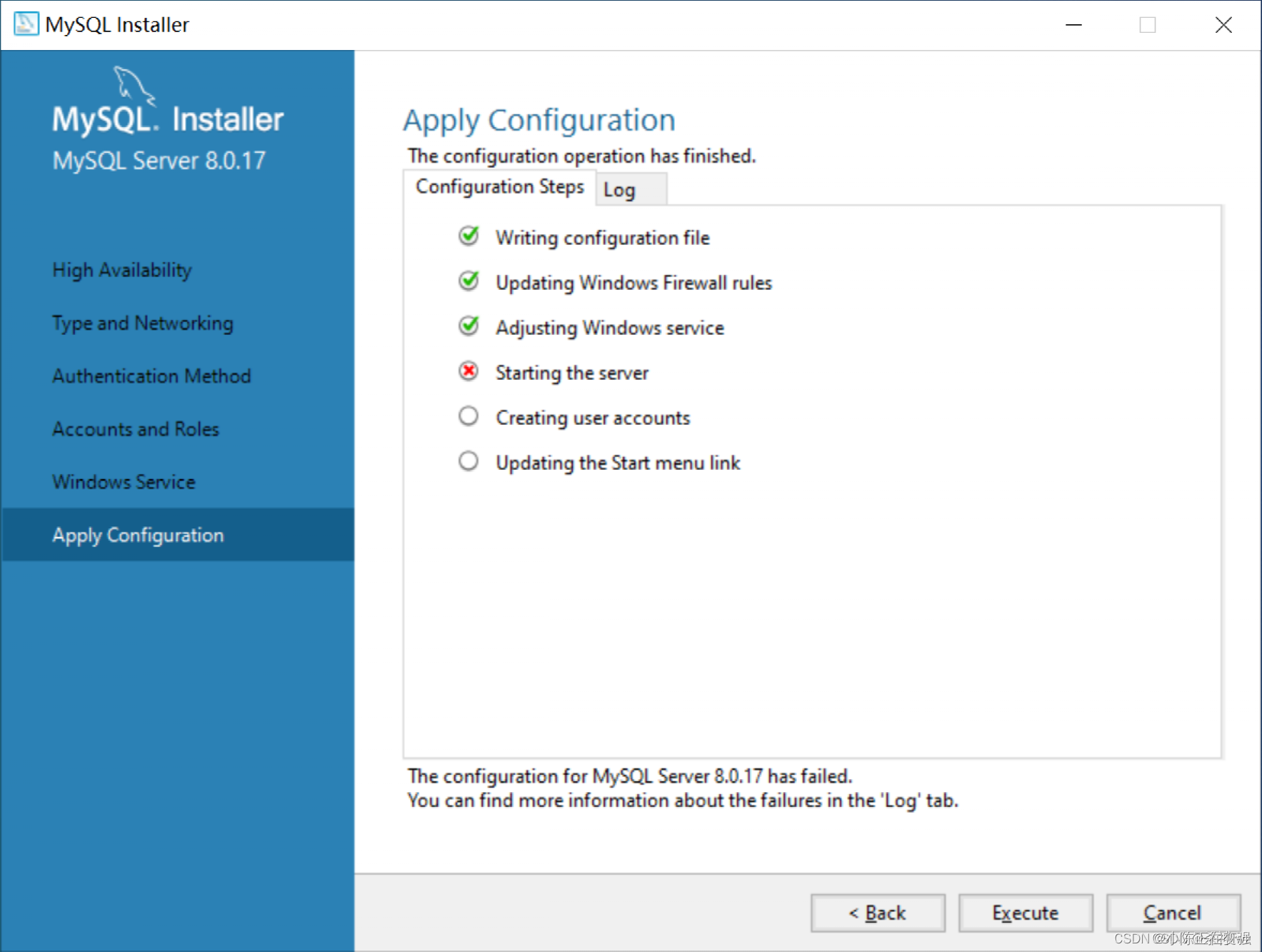Click the Back button
This screenshot has width=1262, height=952.
[877, 912]
